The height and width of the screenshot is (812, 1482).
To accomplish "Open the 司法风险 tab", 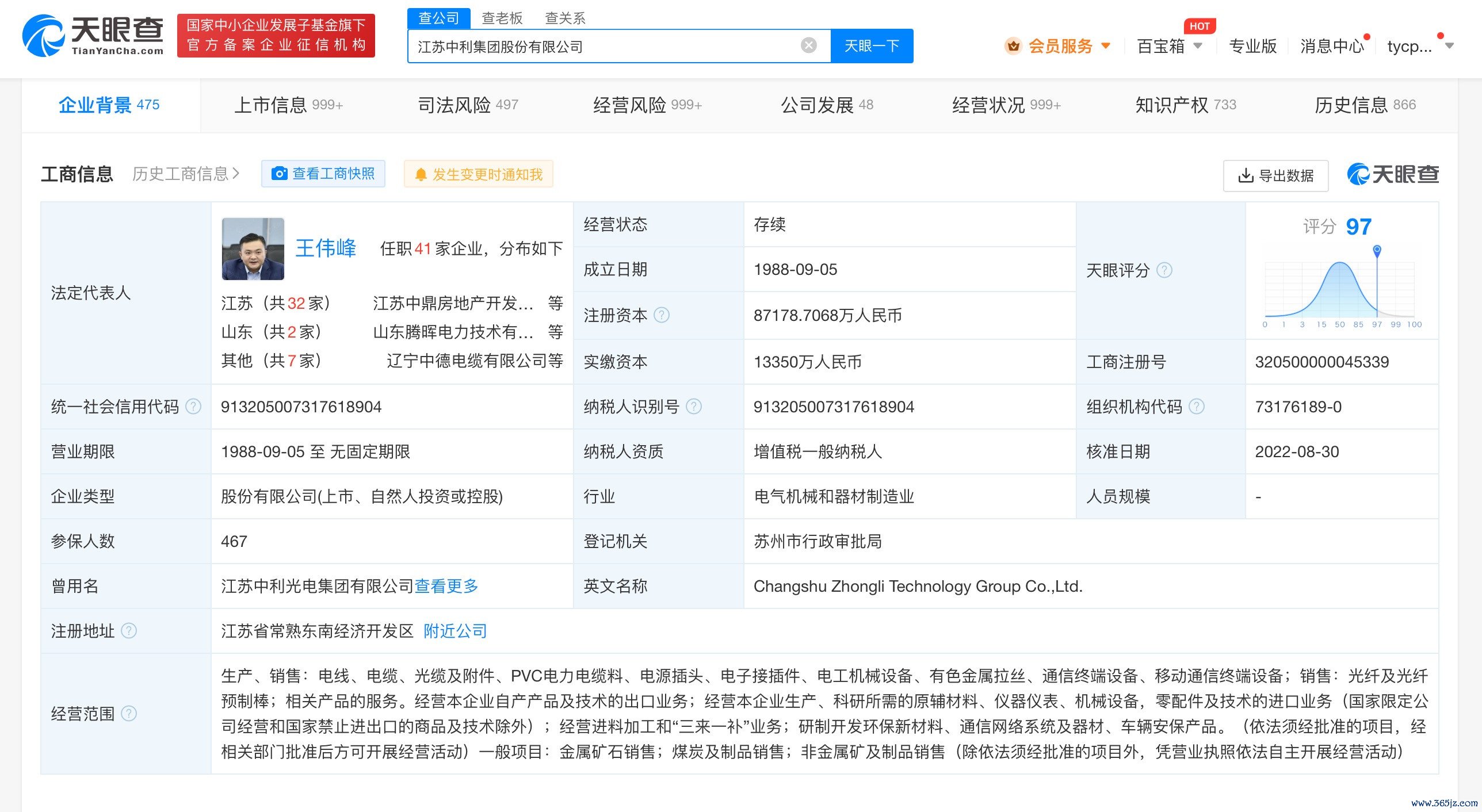I will tap(468, 105).
